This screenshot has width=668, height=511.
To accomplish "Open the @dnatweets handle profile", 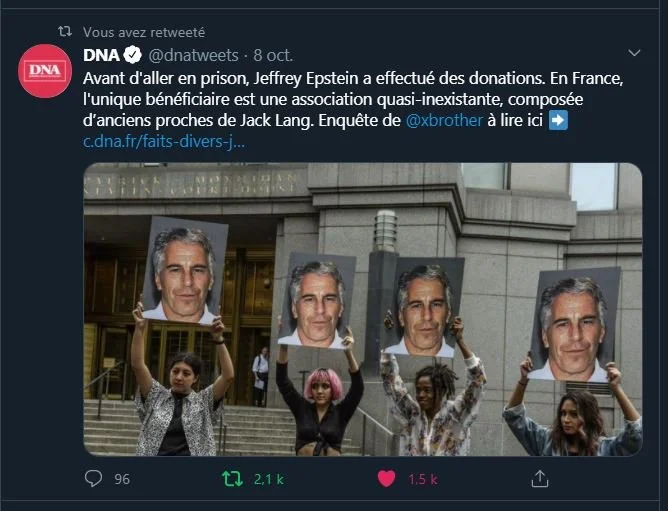I will coord(193,55).
